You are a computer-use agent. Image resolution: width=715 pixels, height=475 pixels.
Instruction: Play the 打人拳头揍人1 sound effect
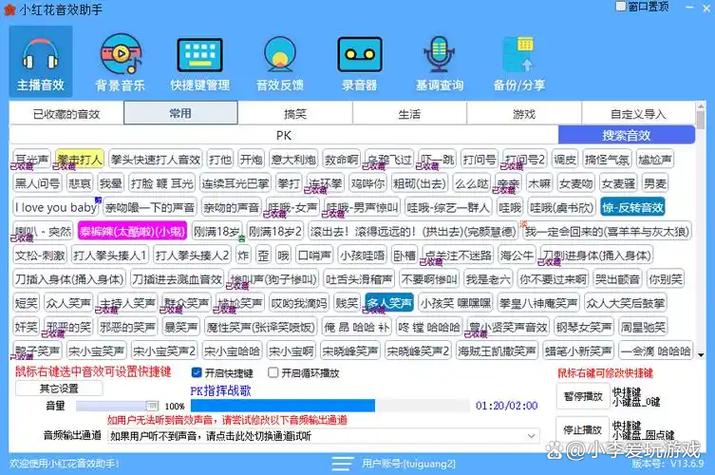coord(109,255)
